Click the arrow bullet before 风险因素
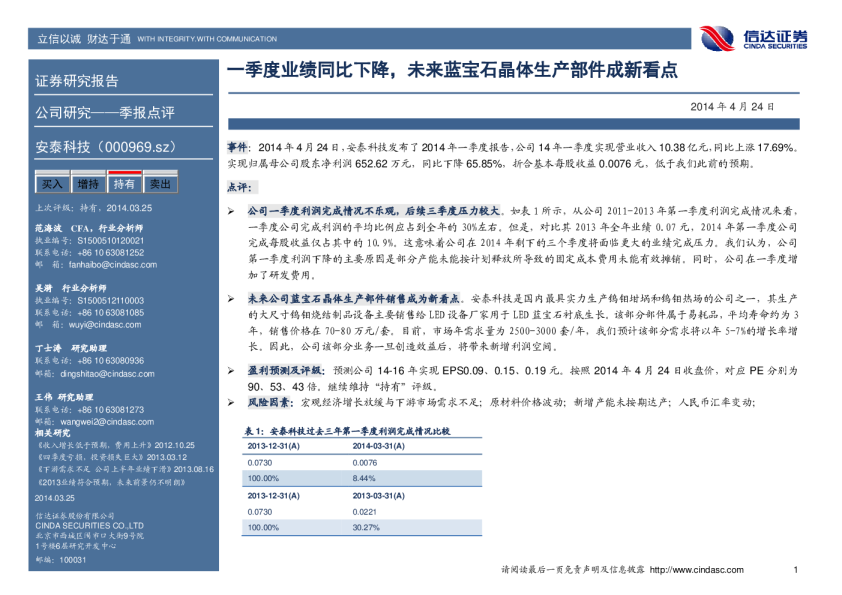Viewport: 842px width, 595px height. pyautogui.click(x=231, y=401)
